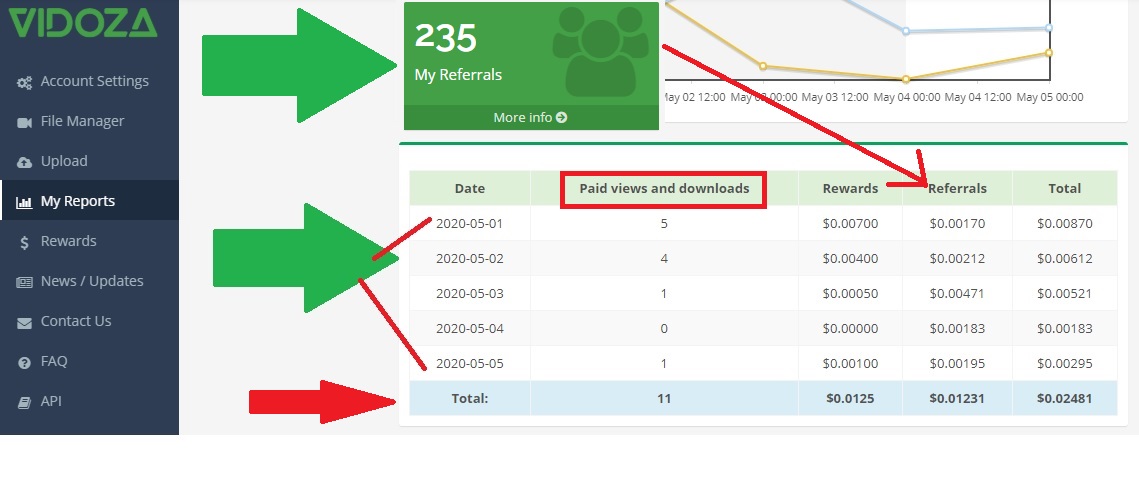The image size is (1139, 500).
Task: Click the 235 My Referrals card
Action: click(530, 55)
